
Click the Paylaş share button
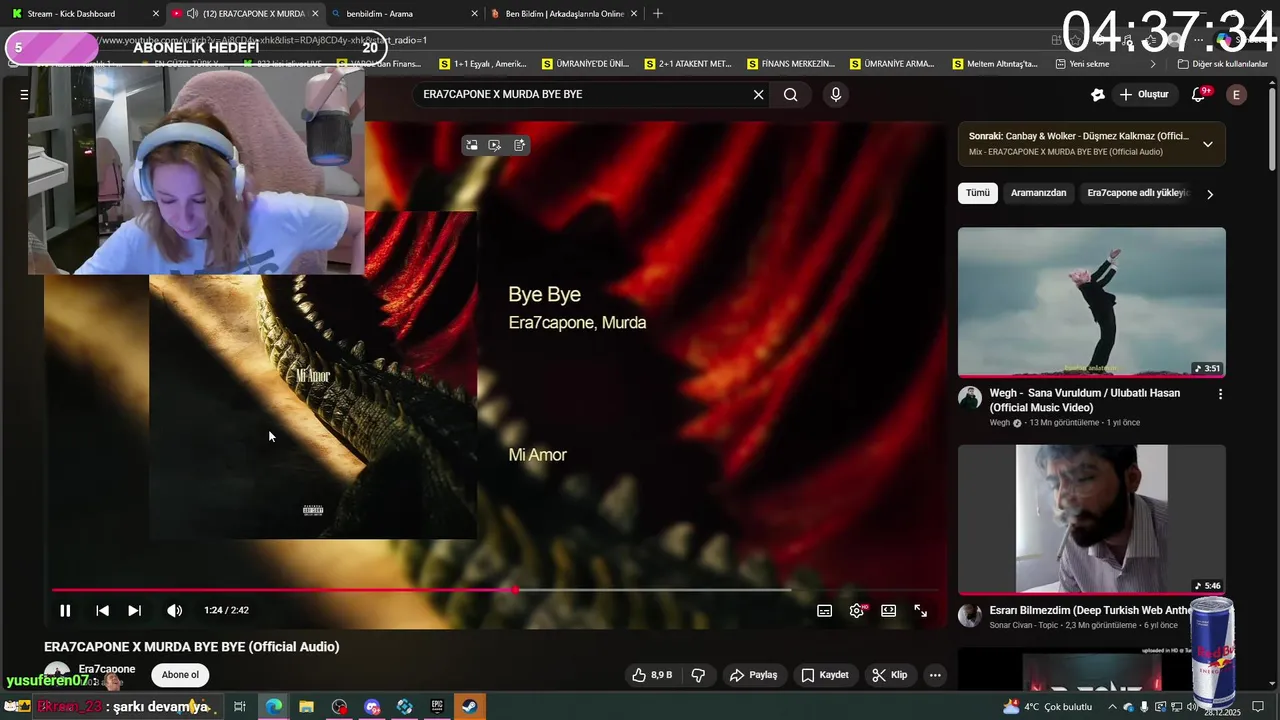point(753,675)
